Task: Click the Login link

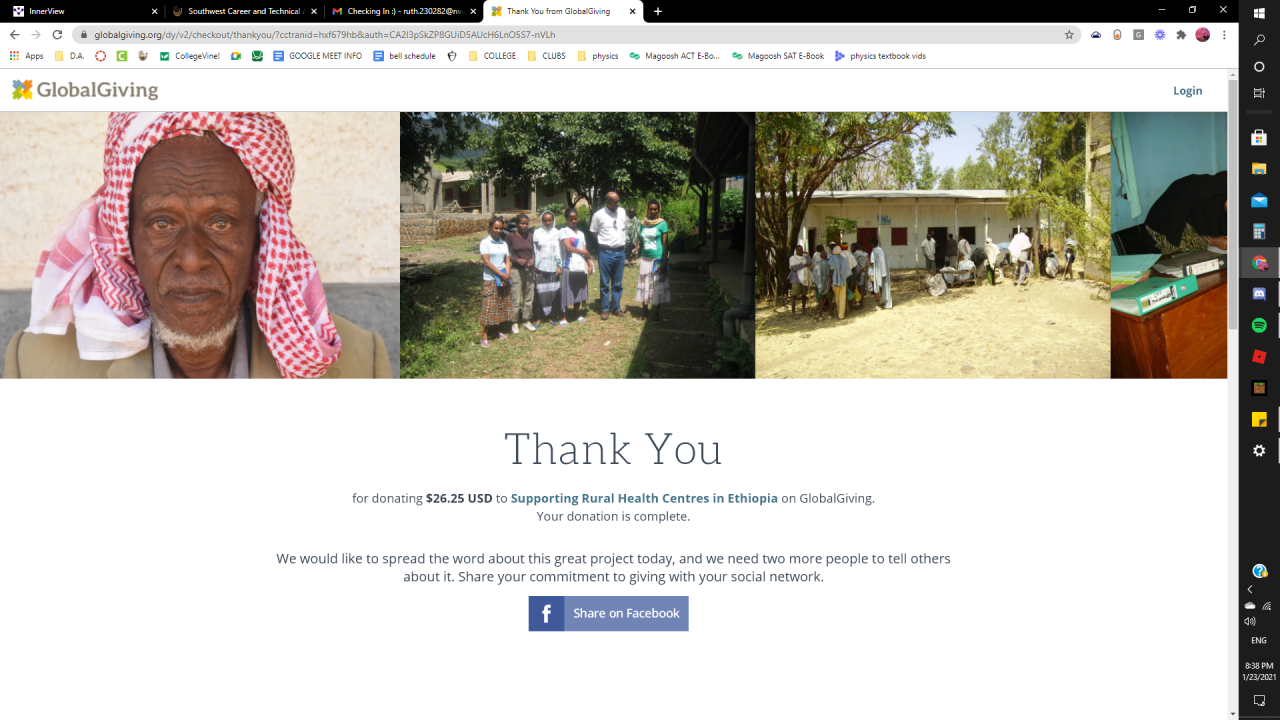Action: 1187,90
